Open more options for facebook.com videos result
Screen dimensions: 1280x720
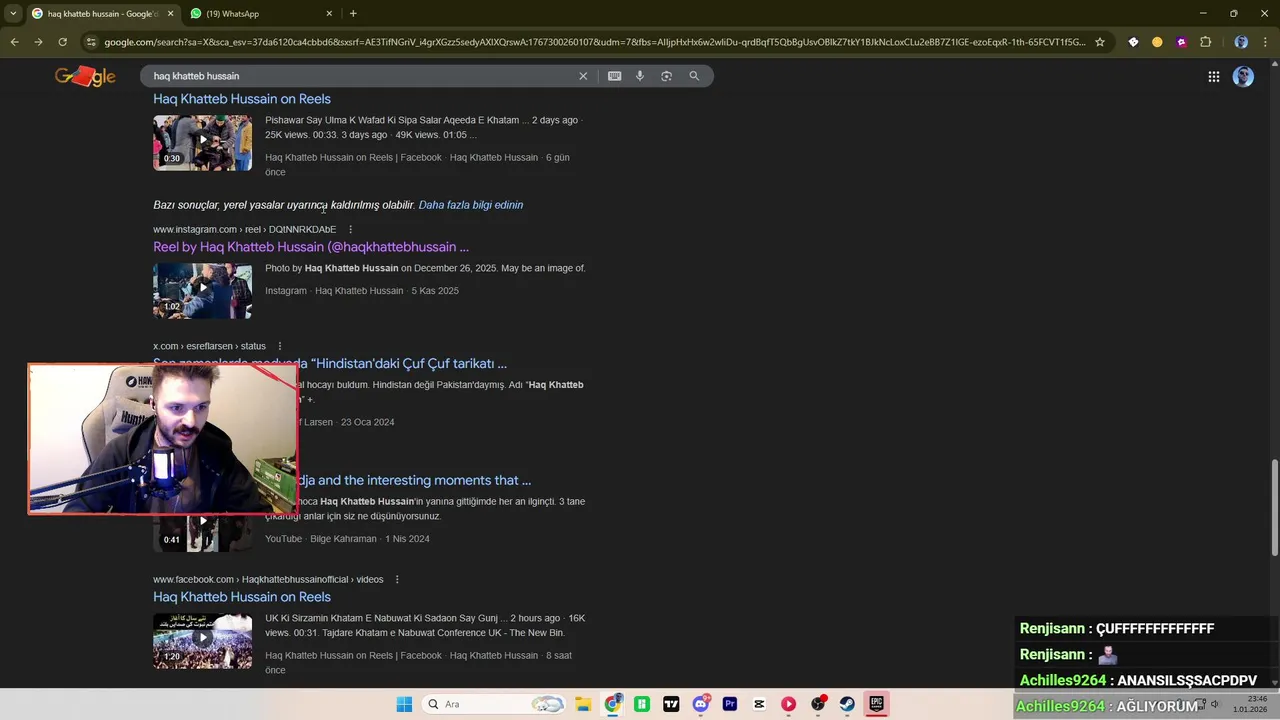tap(397, 580)
